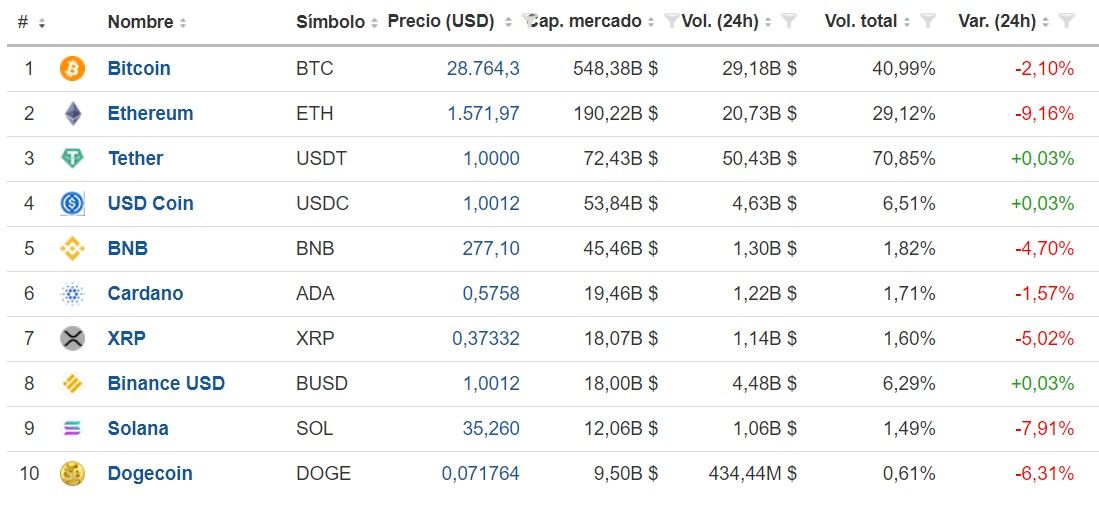Click the BNB yellow logo icon
The width and height of the screenshot is (1099, 508).
click(x=72, y=248)
